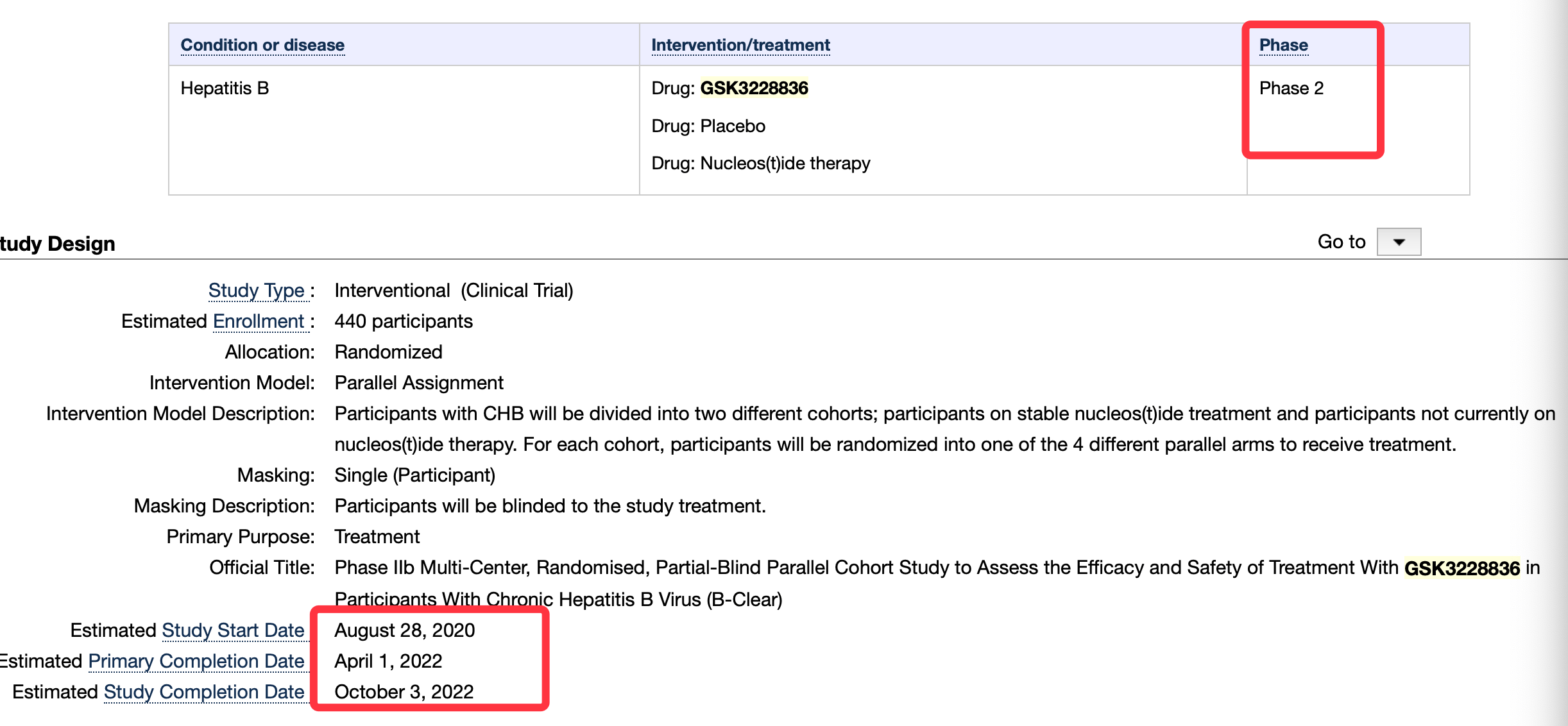Click Drug: Nucleos(t)ide therapy entry
This screenshot has width=1568, height=726.
(x=760, y=163)
